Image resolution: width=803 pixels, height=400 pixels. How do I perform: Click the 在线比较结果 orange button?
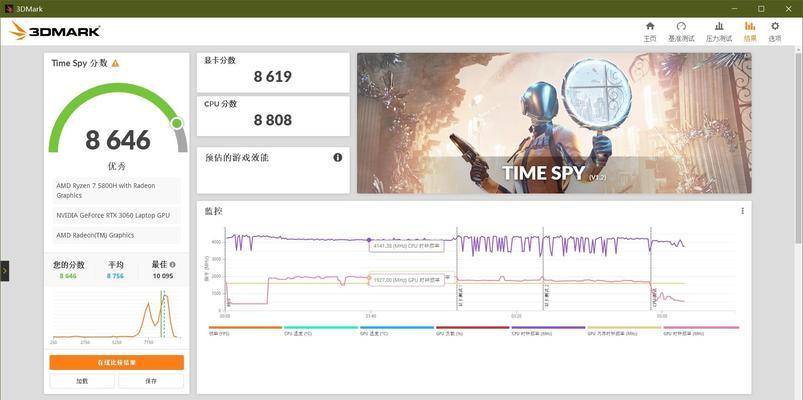117,363
